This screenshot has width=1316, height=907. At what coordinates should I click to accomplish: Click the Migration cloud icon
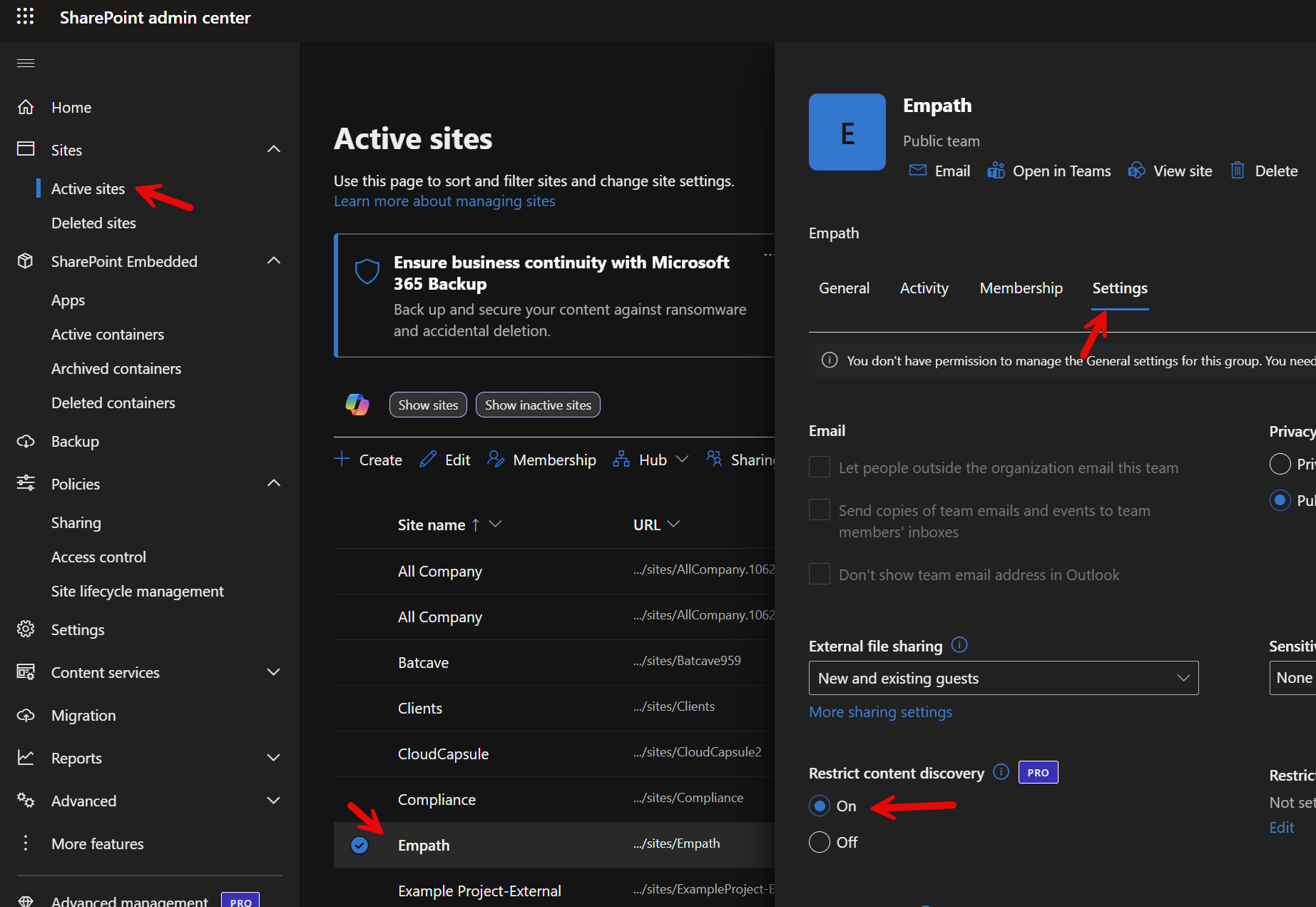tap(26, 715)
